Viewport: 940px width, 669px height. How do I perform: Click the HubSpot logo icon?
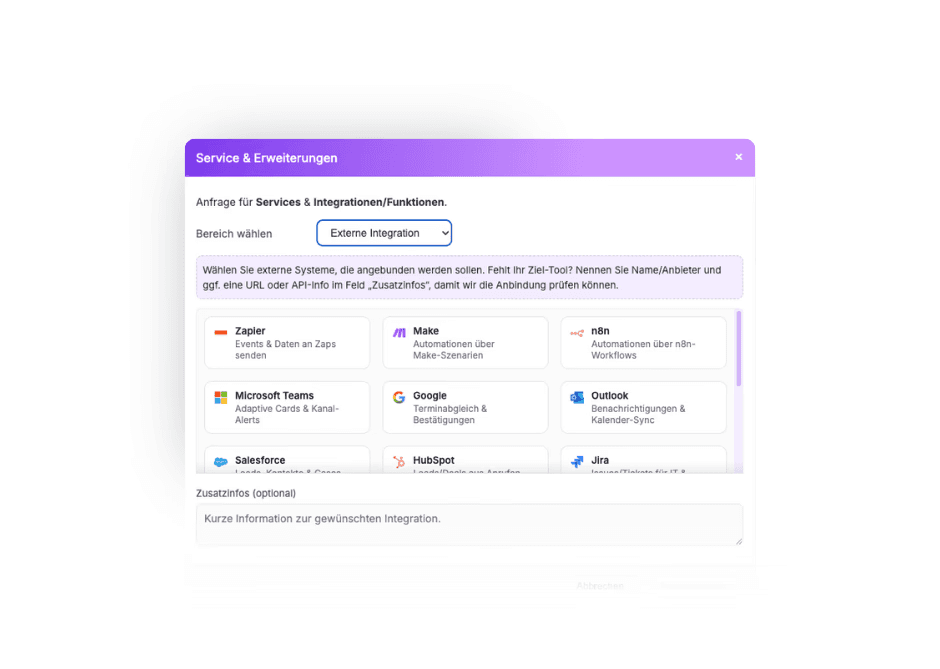click(399, 462)
